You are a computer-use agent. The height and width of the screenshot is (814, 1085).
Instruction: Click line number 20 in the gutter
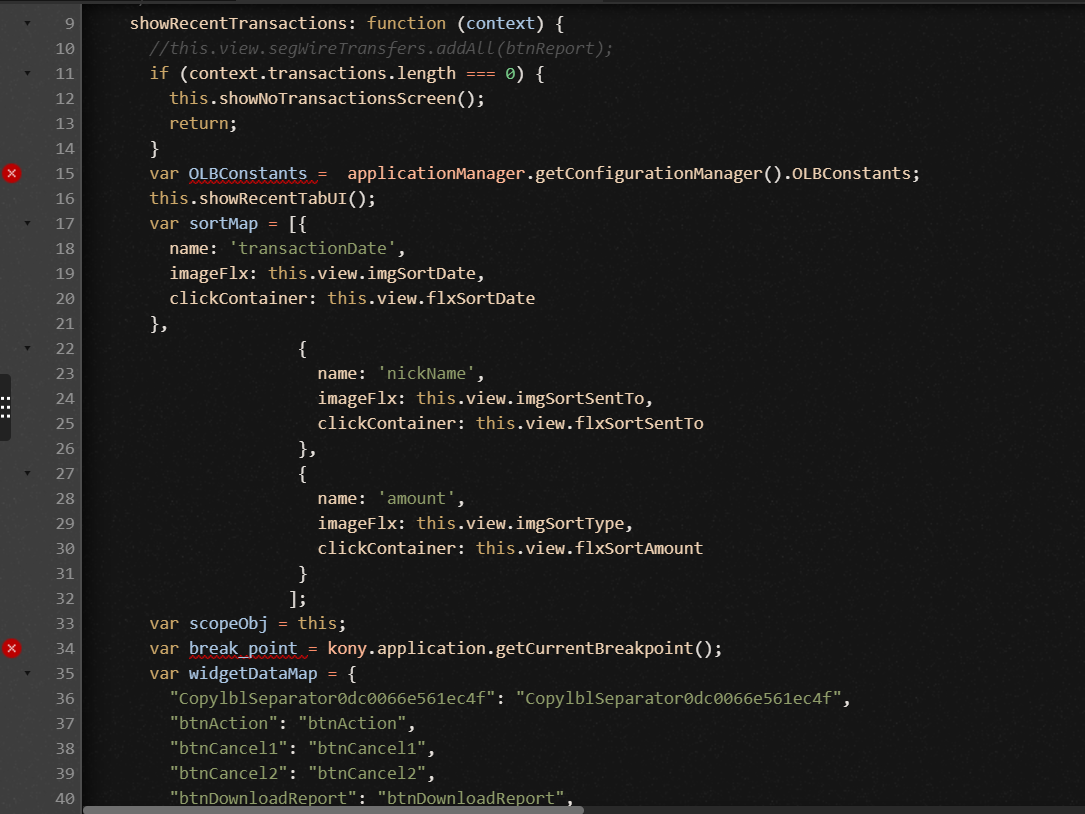pyautogui.click(x=64, y=298)
